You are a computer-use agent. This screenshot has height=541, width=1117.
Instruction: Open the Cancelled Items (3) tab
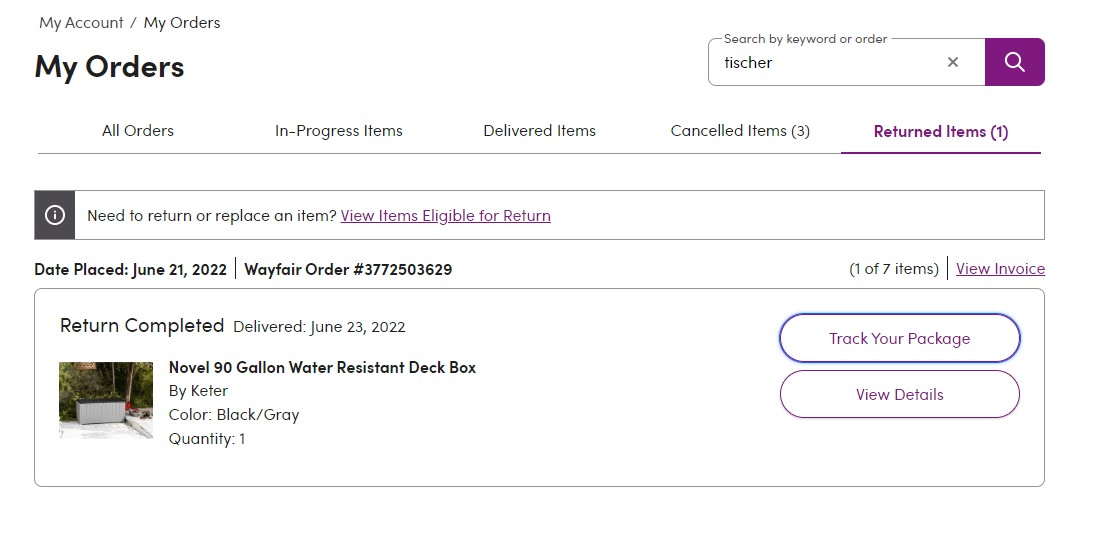tap(740, 131)
